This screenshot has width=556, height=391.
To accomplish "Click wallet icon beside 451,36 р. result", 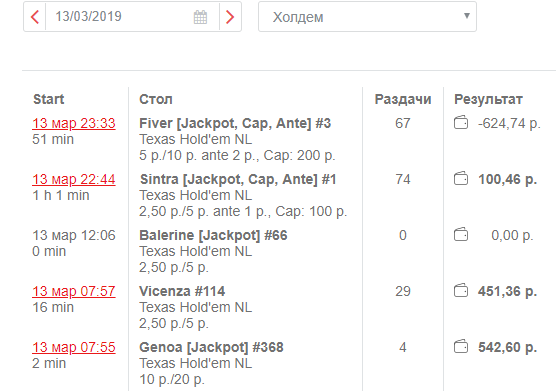I will 461,291.
